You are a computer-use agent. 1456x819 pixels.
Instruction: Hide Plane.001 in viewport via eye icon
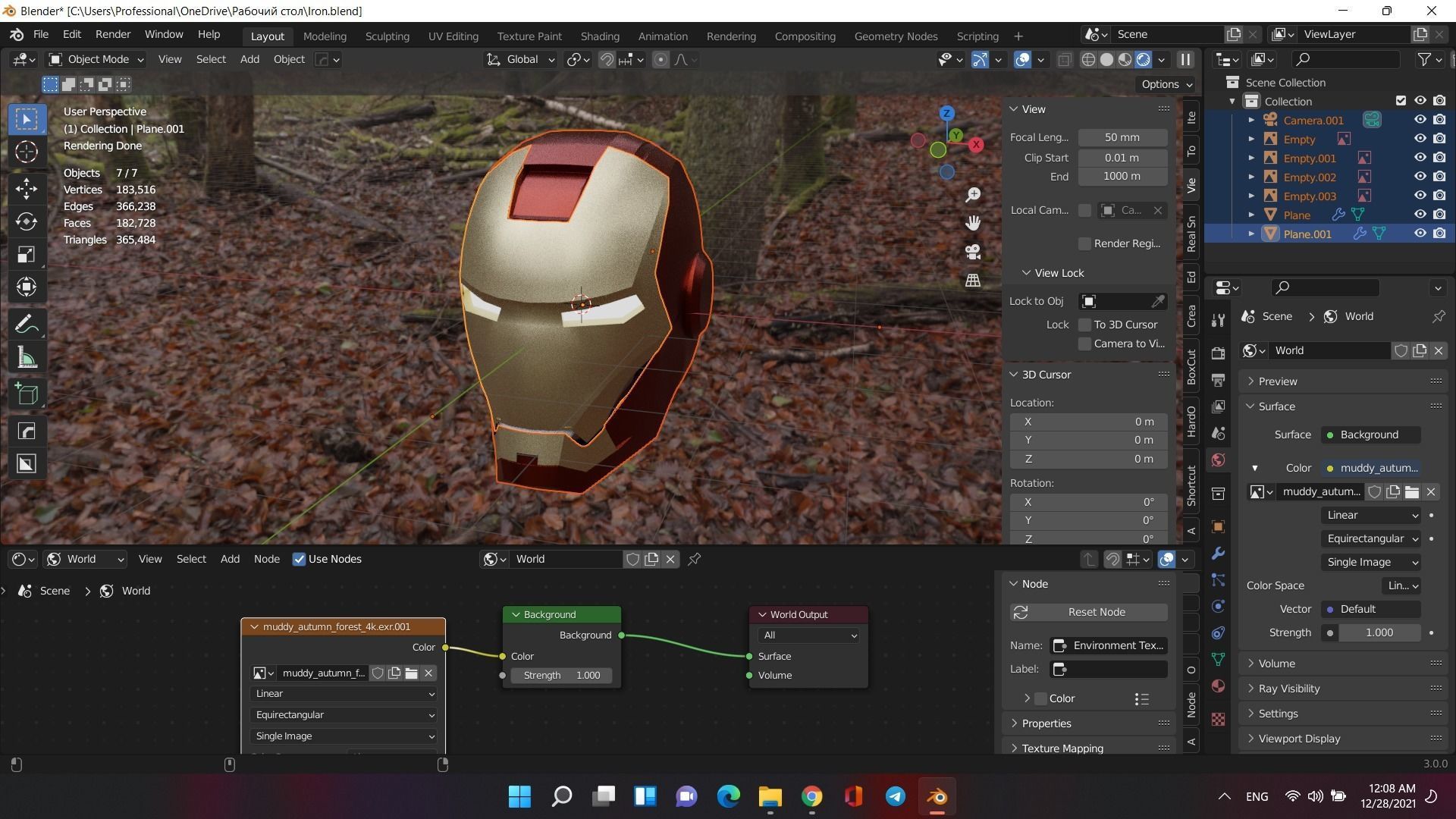click(1420, 234)
